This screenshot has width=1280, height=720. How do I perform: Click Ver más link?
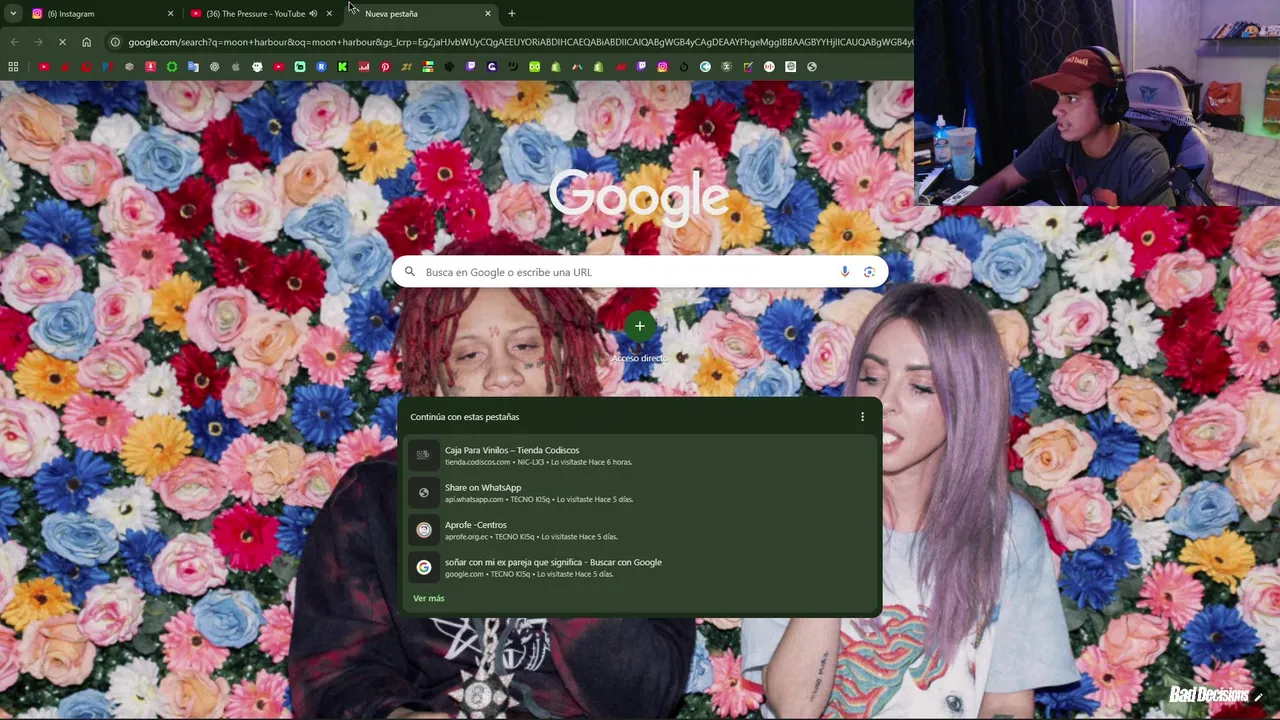pos(429,598)
